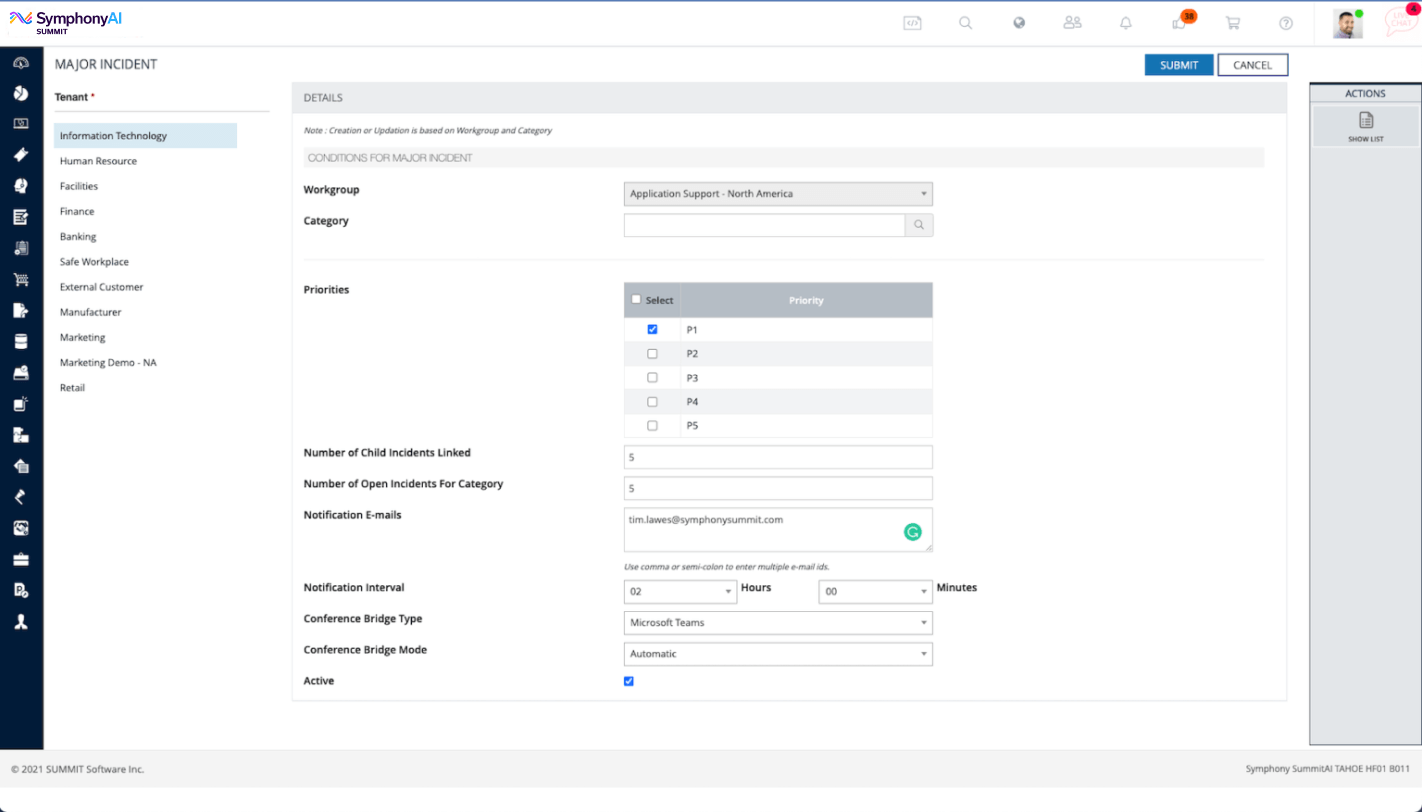Open the database cylinder sidebar icon

(x=20, y=341)
